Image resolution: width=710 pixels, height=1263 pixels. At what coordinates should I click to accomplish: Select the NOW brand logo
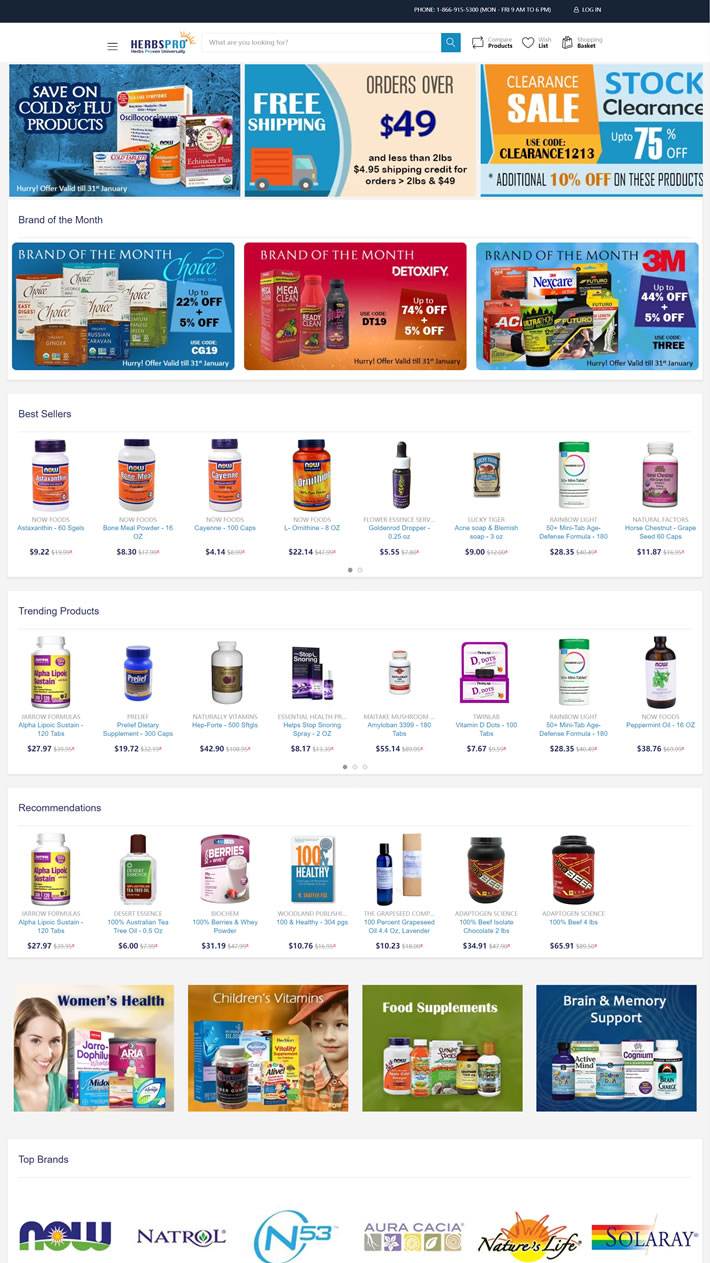point(65,1236)
